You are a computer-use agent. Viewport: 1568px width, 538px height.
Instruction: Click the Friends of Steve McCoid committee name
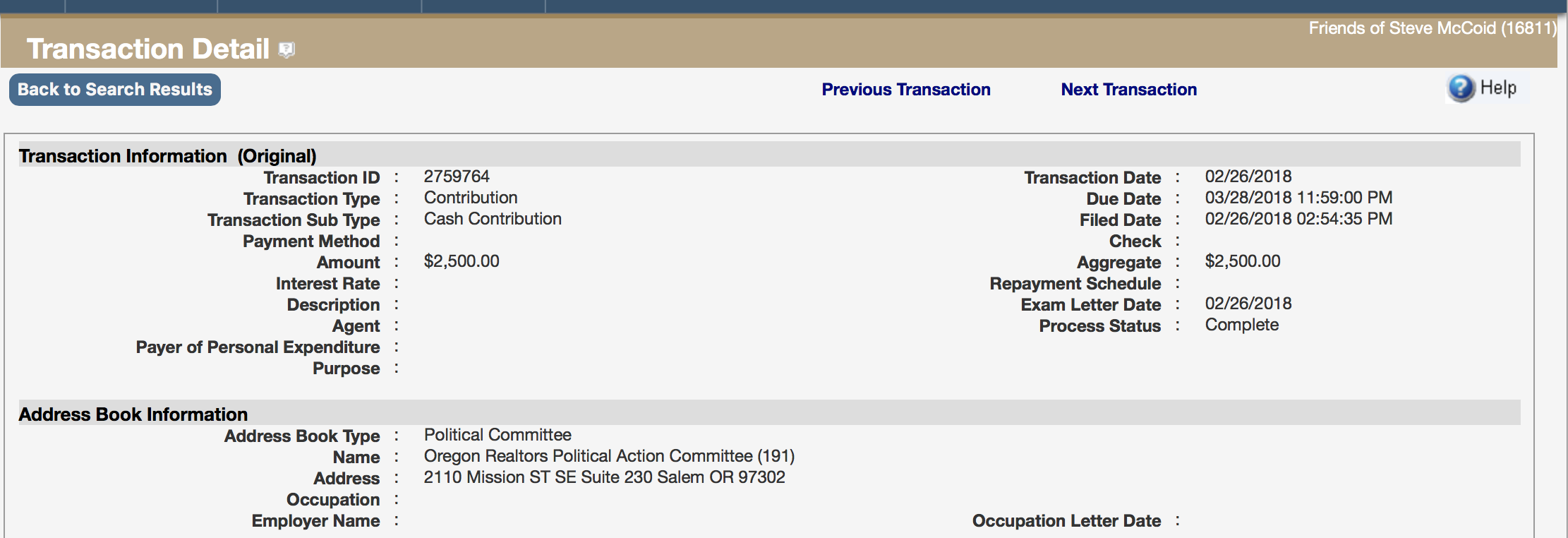(x=1432, y=28)
